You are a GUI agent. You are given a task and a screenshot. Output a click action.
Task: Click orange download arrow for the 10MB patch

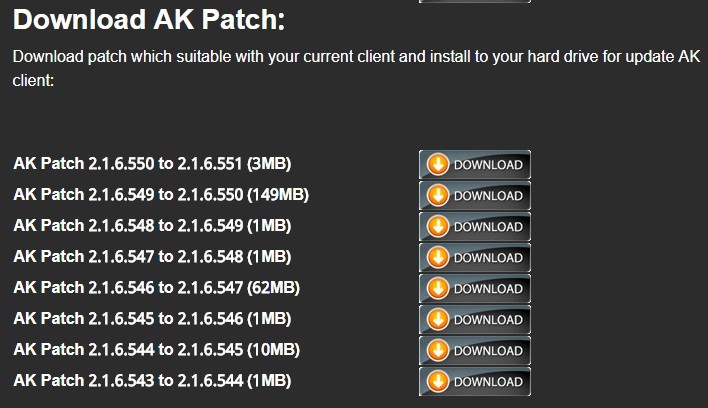coord(438,351)
